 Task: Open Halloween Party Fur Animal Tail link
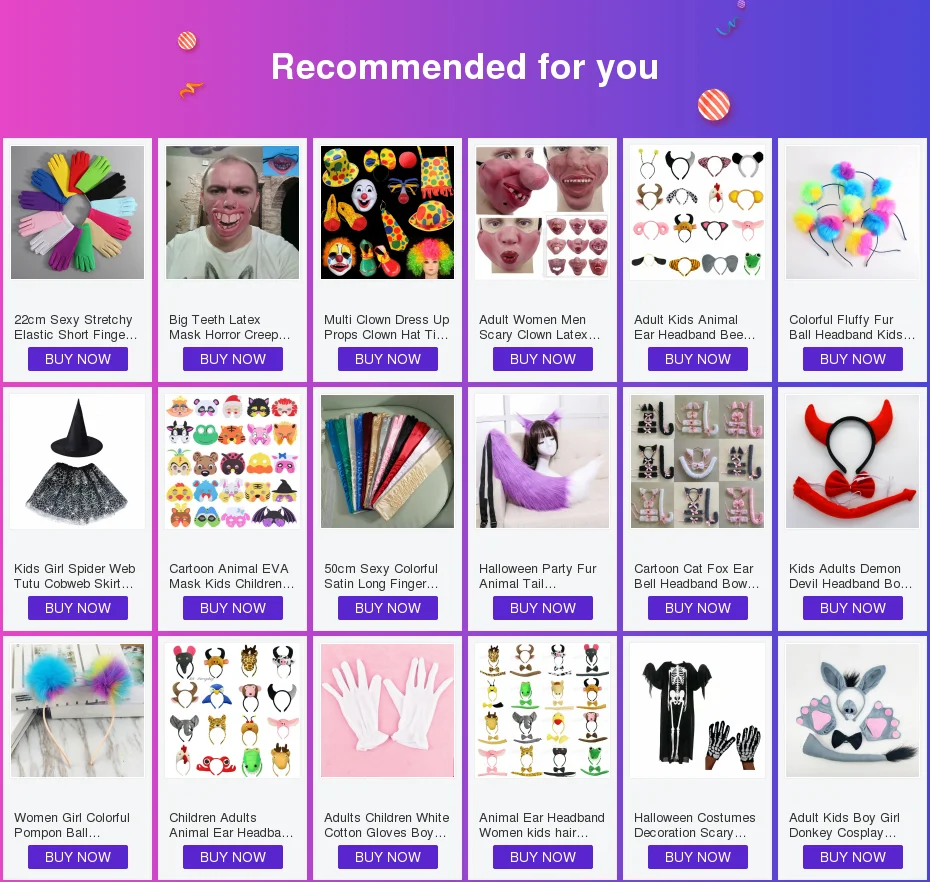click(x=537, y=576)
